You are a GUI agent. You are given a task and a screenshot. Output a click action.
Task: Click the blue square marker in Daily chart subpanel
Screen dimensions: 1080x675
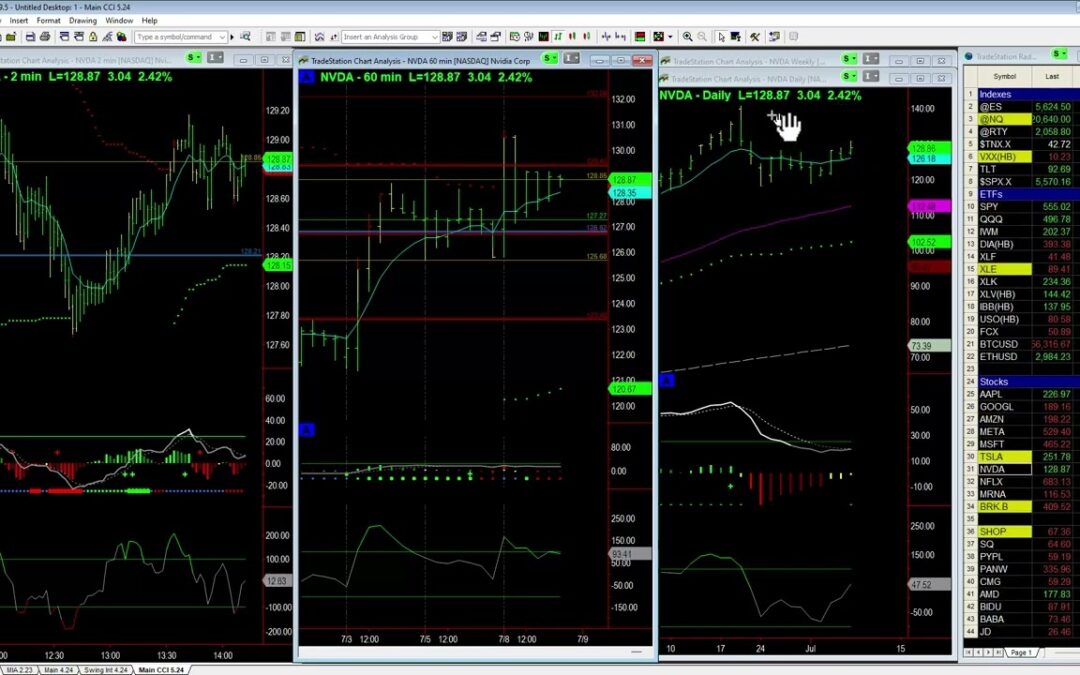click(667, 380)
